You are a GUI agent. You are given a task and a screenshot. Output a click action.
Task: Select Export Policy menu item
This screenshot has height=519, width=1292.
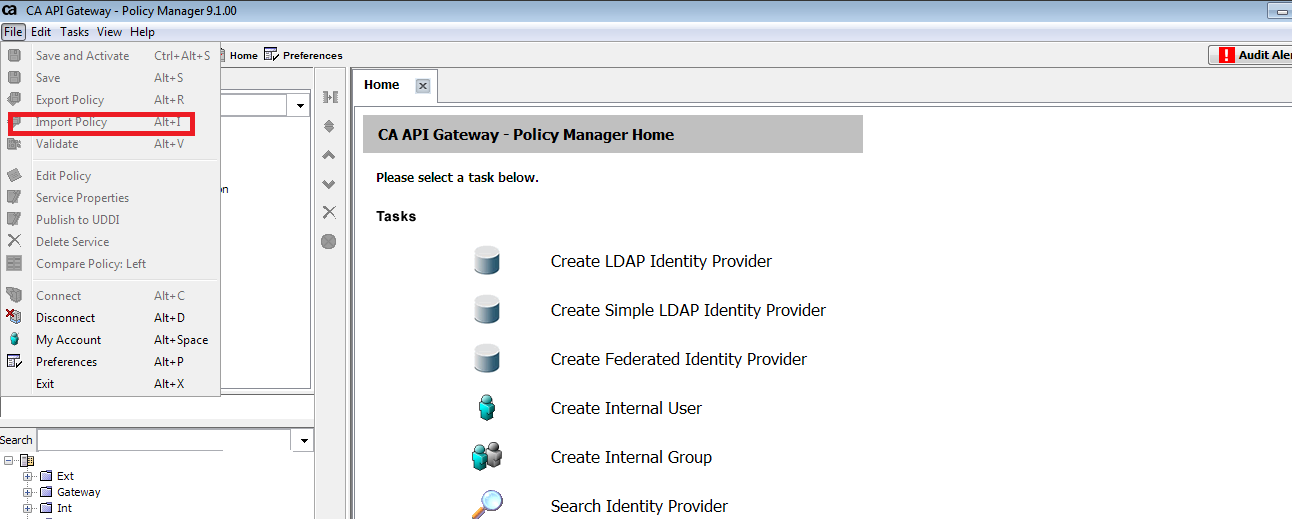tap(110, 100)
